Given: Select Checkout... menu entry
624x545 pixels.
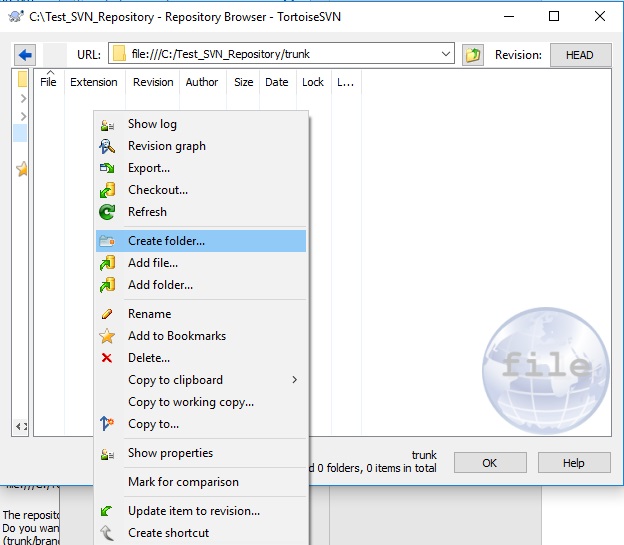Looking at the screenshot, I should (x=201, y=190).
